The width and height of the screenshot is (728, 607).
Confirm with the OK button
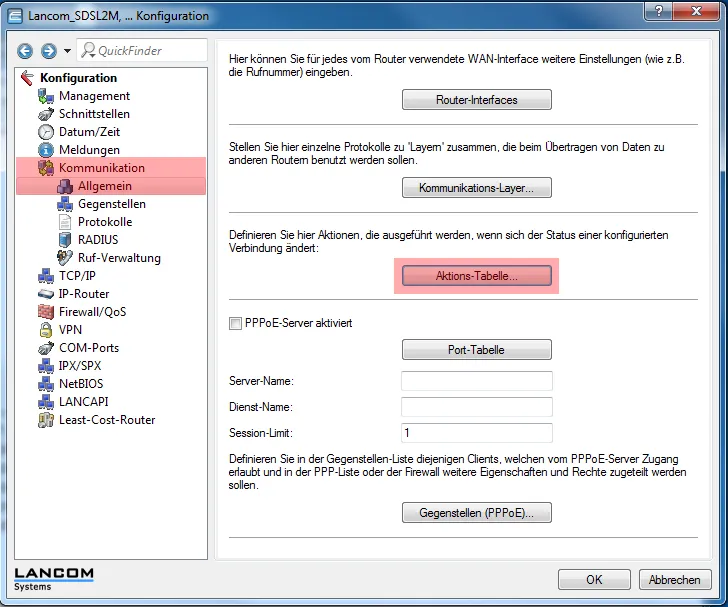tap(594, 580)
